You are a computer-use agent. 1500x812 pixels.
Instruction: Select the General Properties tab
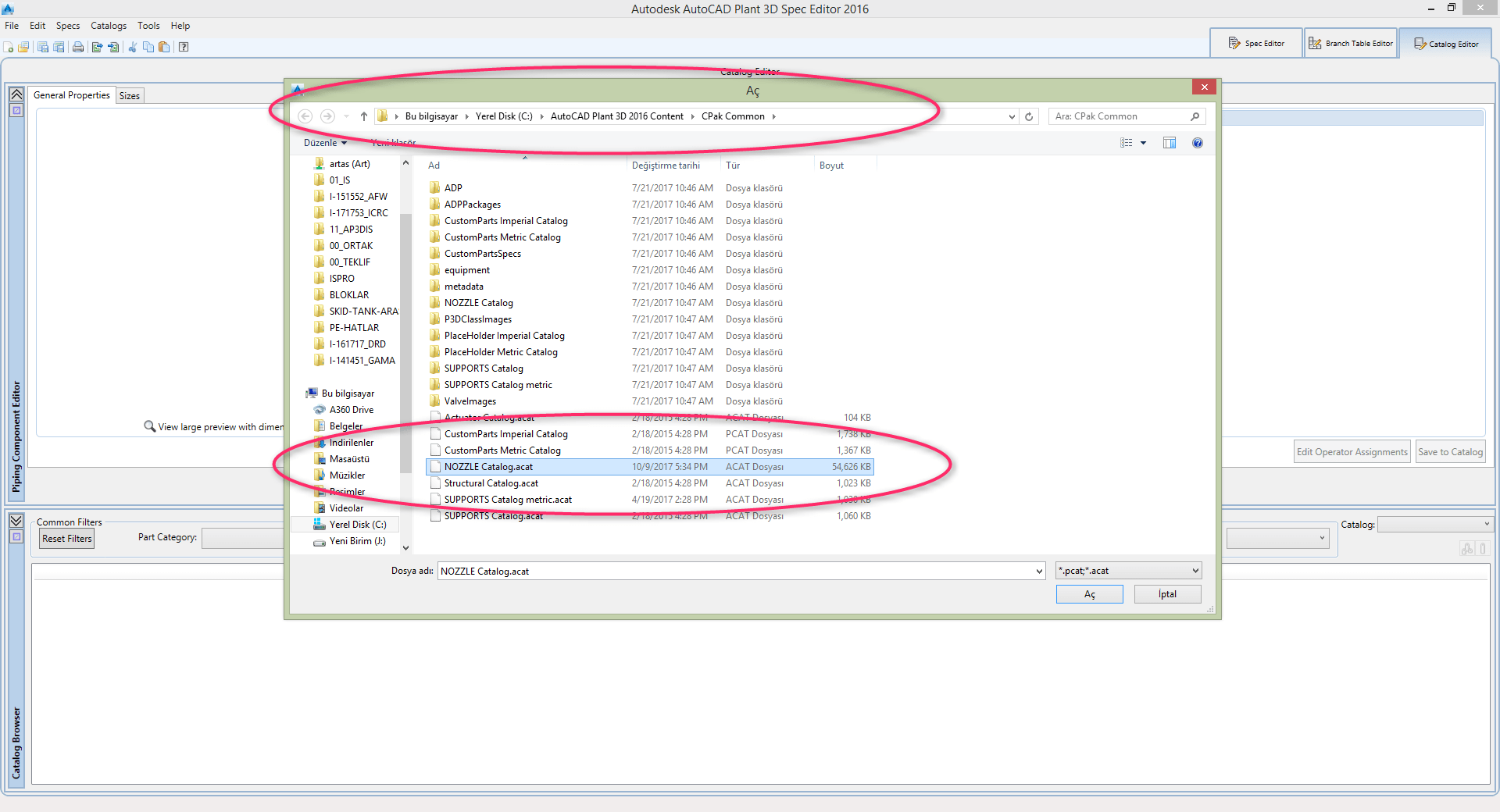72,95
